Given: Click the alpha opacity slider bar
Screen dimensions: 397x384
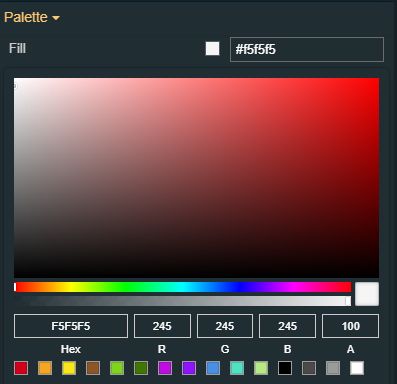Looking at the screenshot, I should pos(183,301).
